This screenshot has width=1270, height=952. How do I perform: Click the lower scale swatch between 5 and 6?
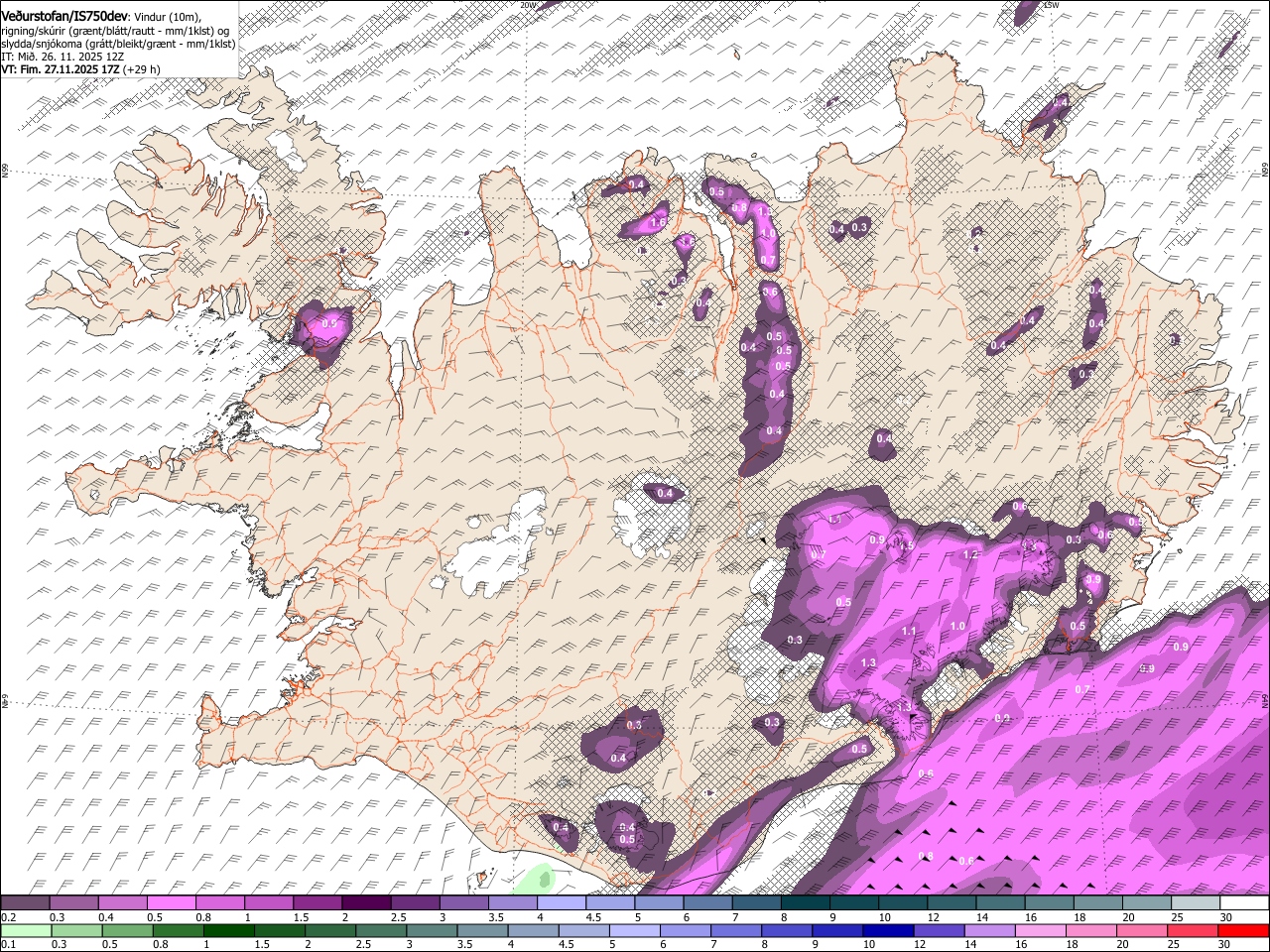635,930
